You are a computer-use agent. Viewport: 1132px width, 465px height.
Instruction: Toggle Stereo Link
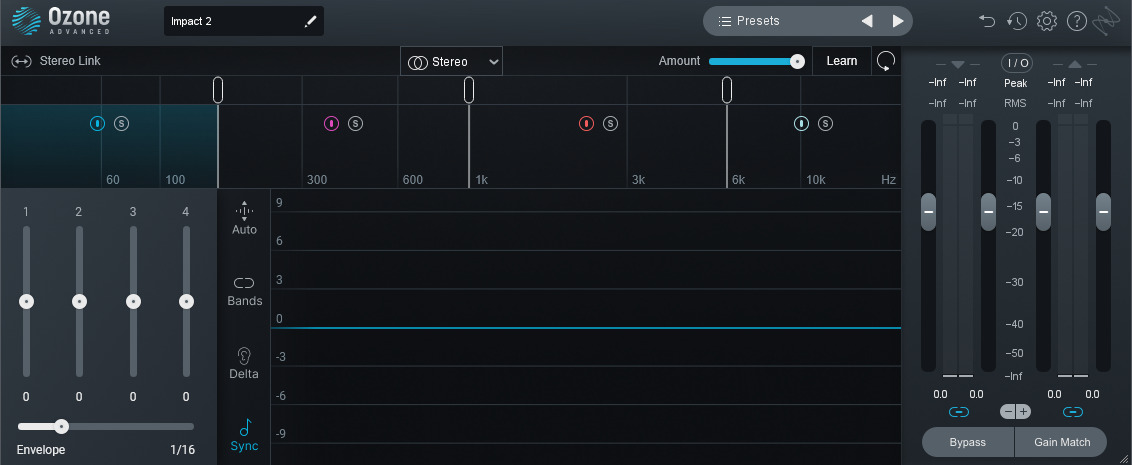pyautogui.click(x=56, y=61)
